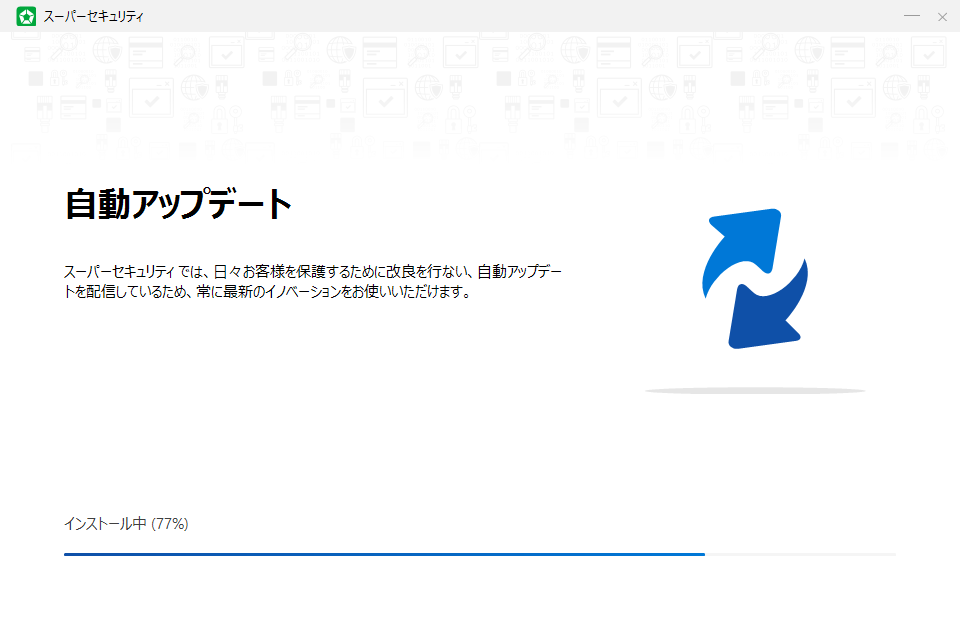
Task: Click the green star app logo icon
Action: [26, 17]
